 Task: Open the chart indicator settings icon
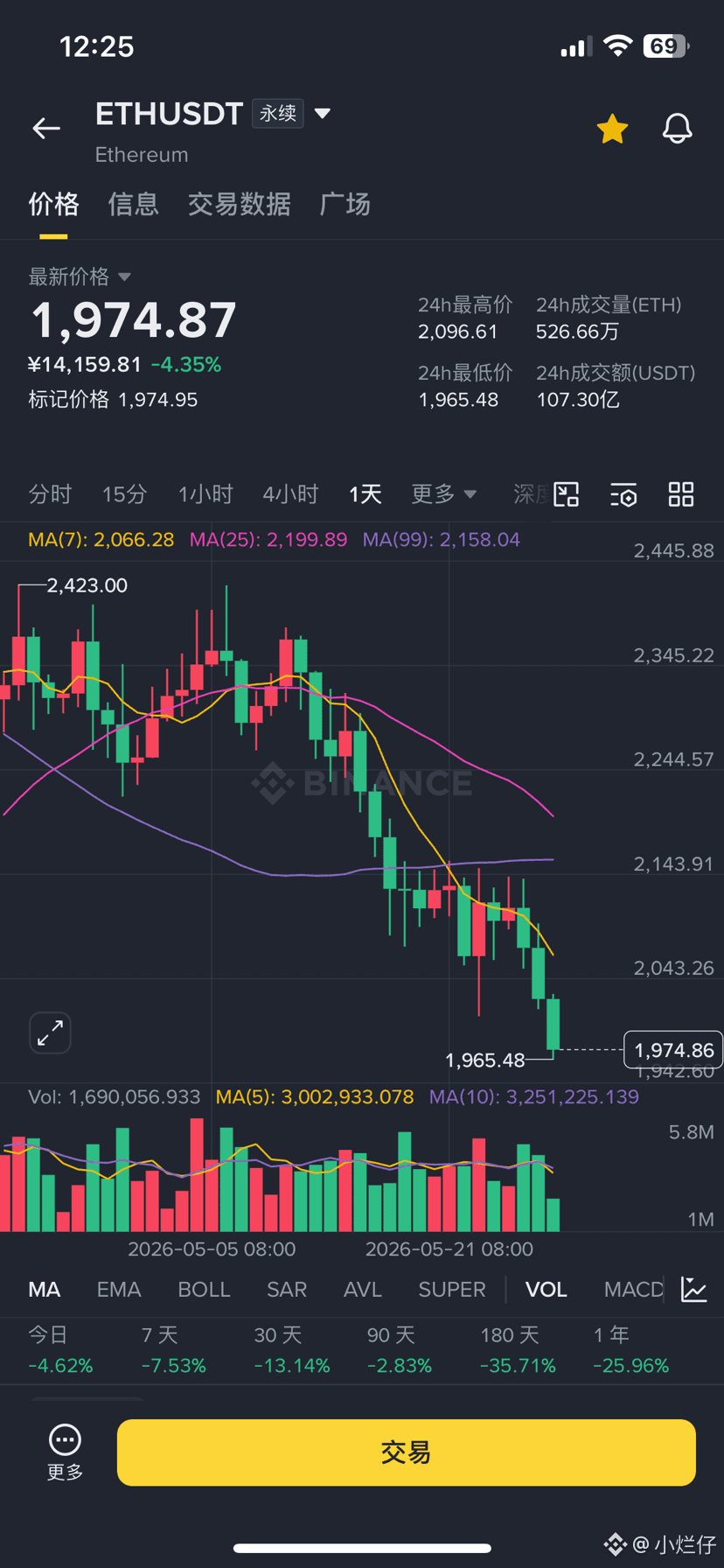point(623,494)
